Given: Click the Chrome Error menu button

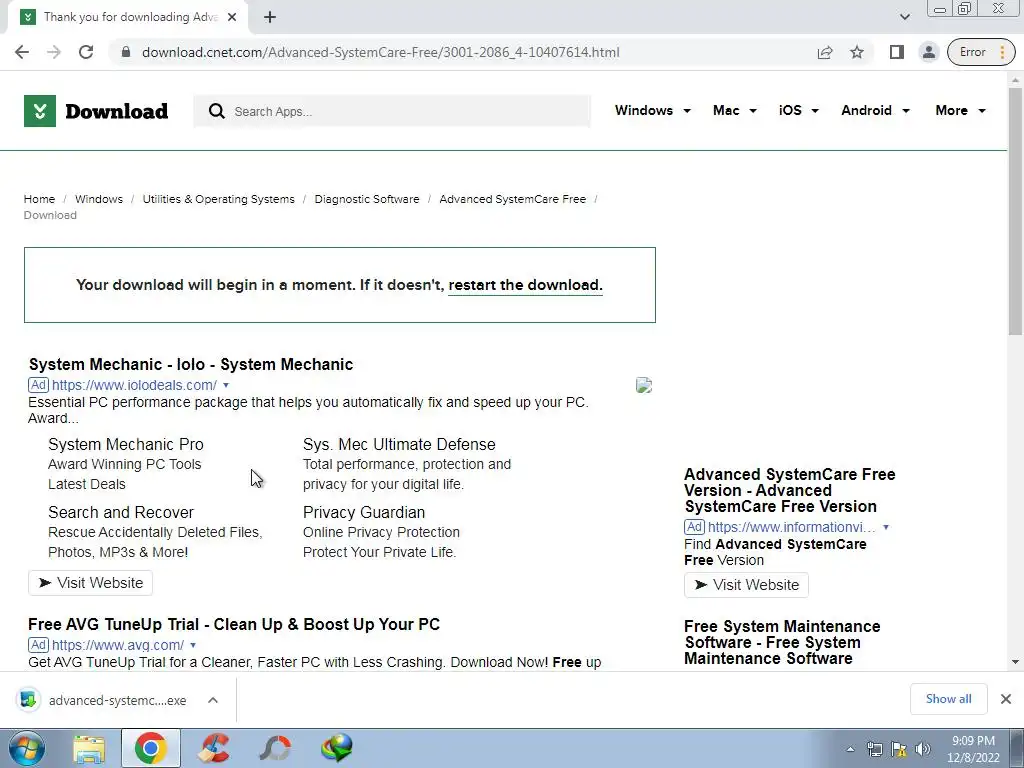Looking at the screenshot, I should pos(982,52).
